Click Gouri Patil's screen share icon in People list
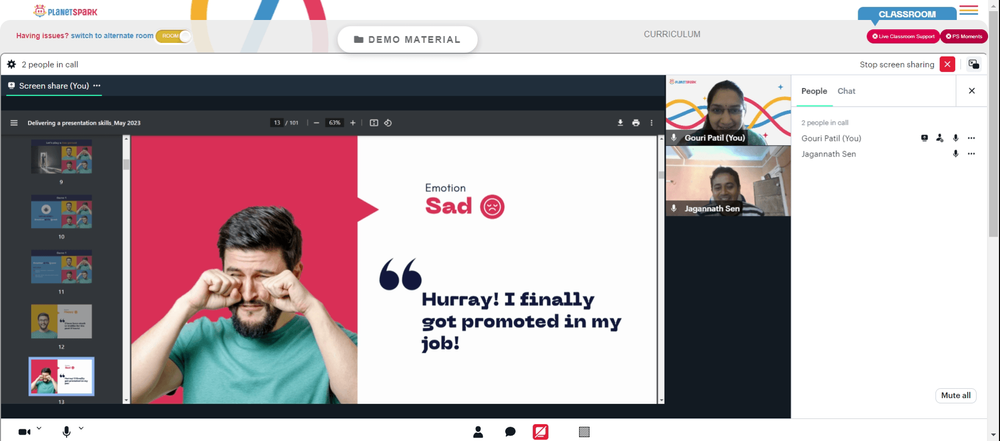 [924, 138]
